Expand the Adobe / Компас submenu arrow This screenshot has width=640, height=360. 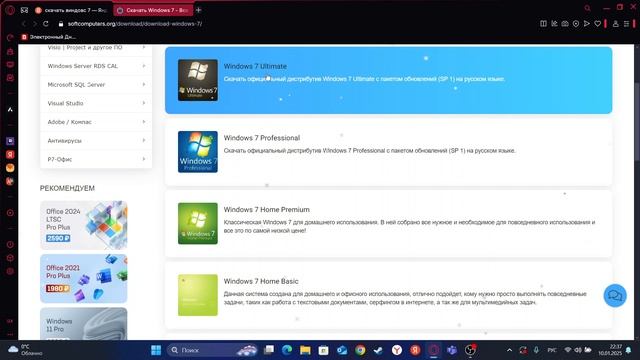[x=144, y=122]
